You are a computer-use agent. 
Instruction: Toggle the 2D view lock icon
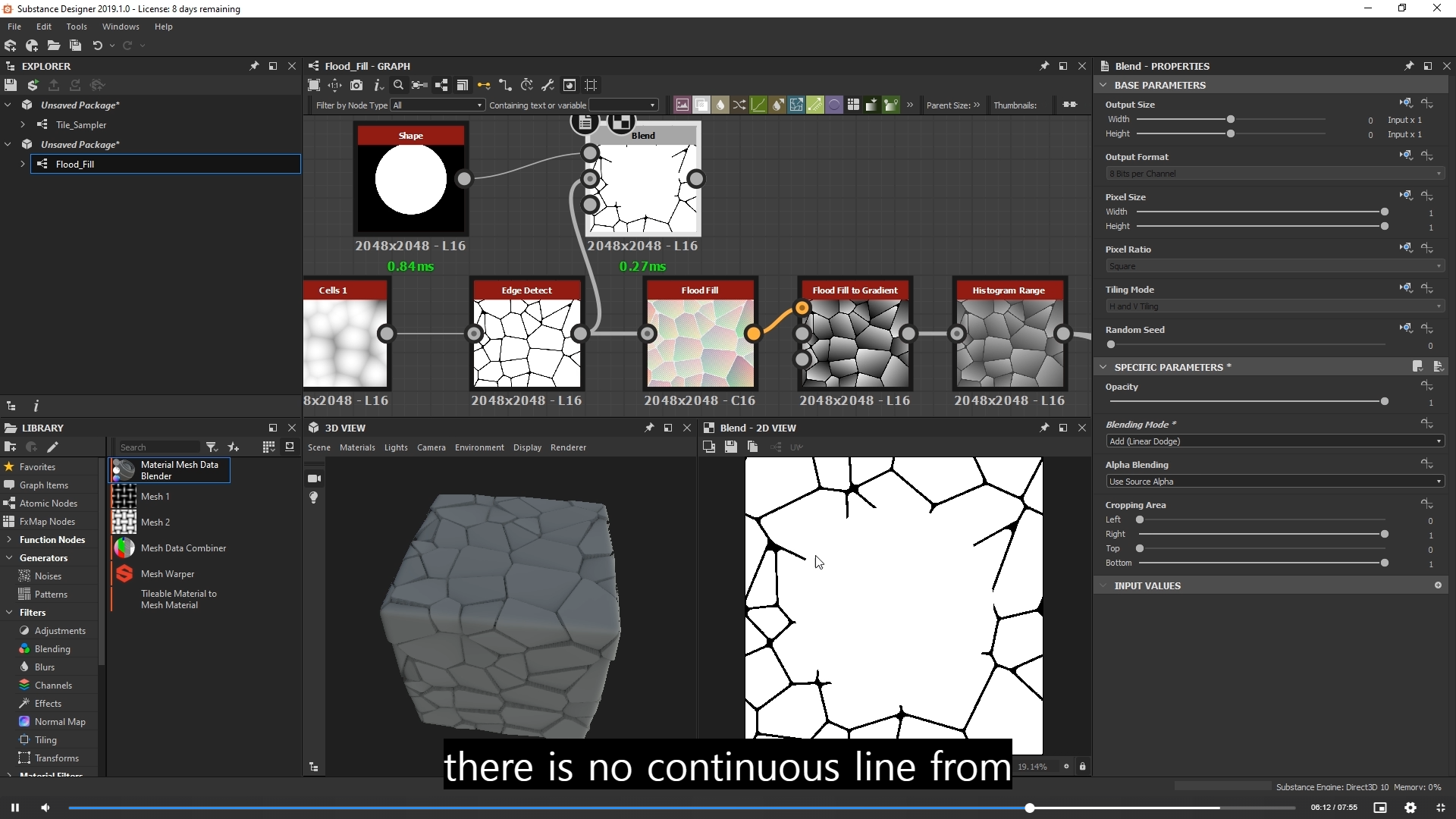[x=1082, y=767]
